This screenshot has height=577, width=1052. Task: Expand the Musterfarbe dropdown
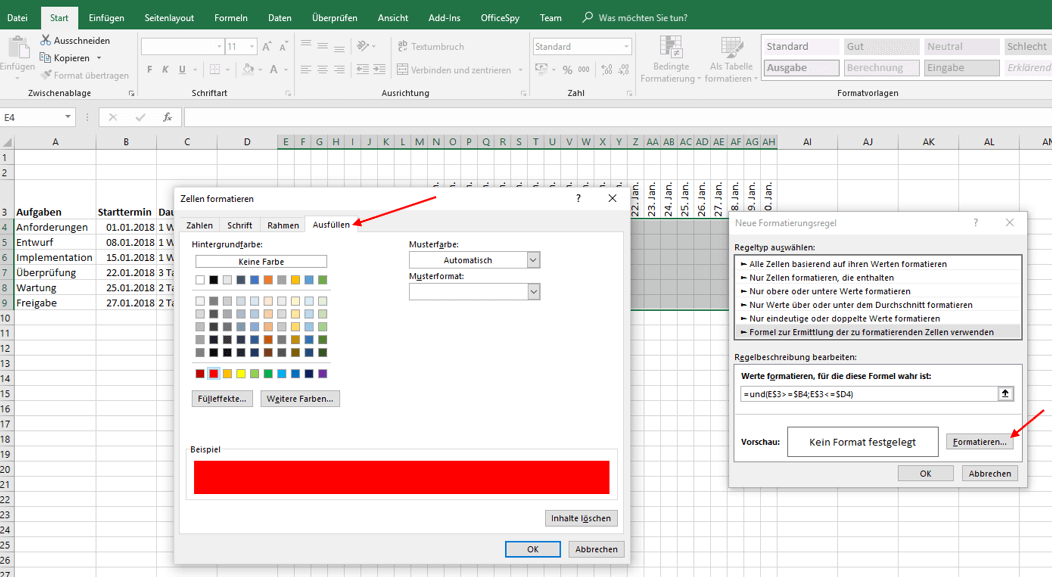533,260
